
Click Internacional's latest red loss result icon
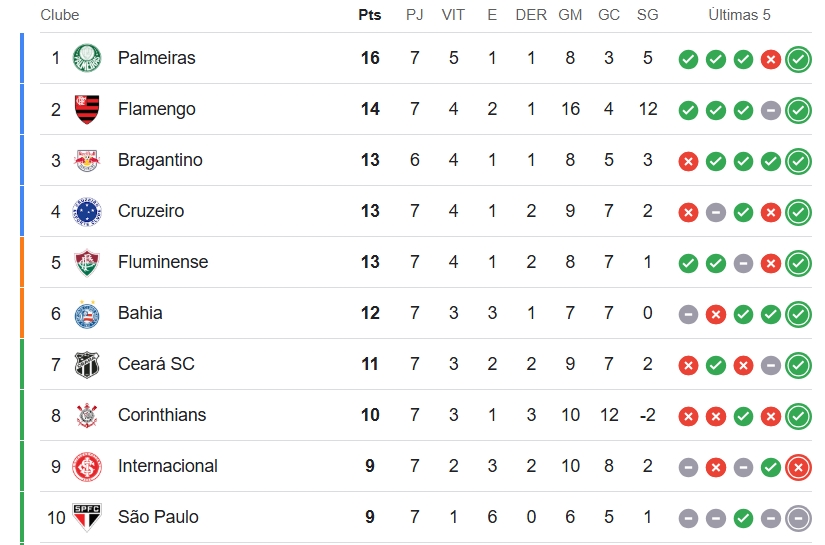coord(798,467)
